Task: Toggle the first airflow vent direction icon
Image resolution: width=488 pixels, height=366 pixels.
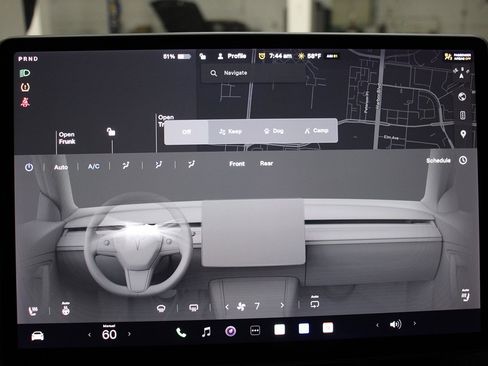Action: click(126, 165)
